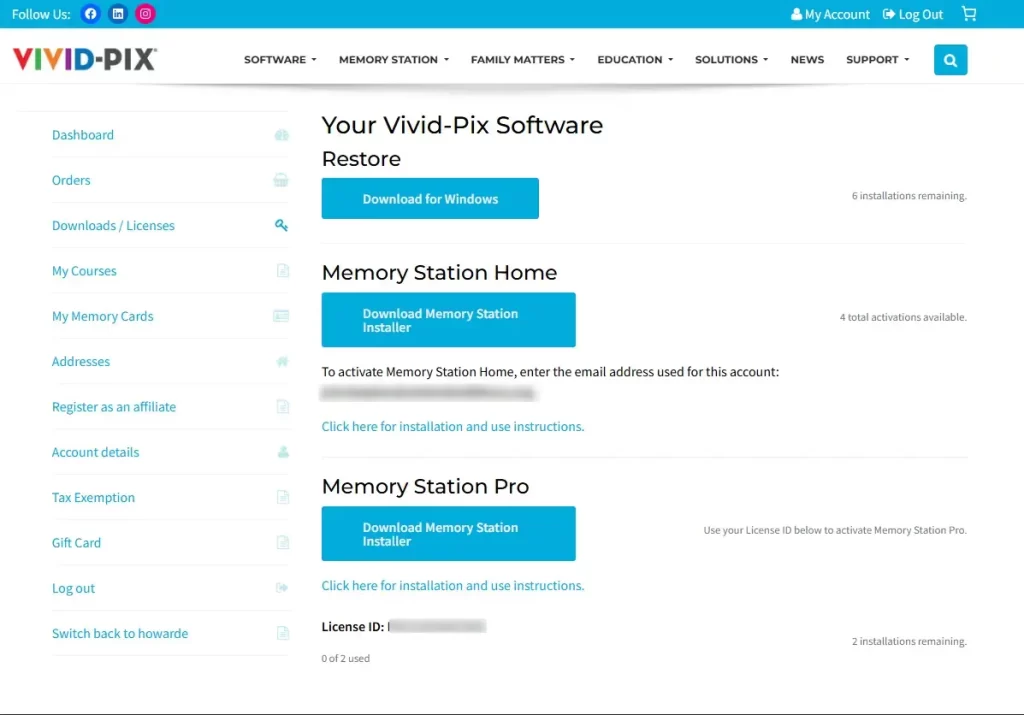Click the Orders basket icon
This screenshot has width=1024, height=715.
pyautogui.click(x=281, y=180)
